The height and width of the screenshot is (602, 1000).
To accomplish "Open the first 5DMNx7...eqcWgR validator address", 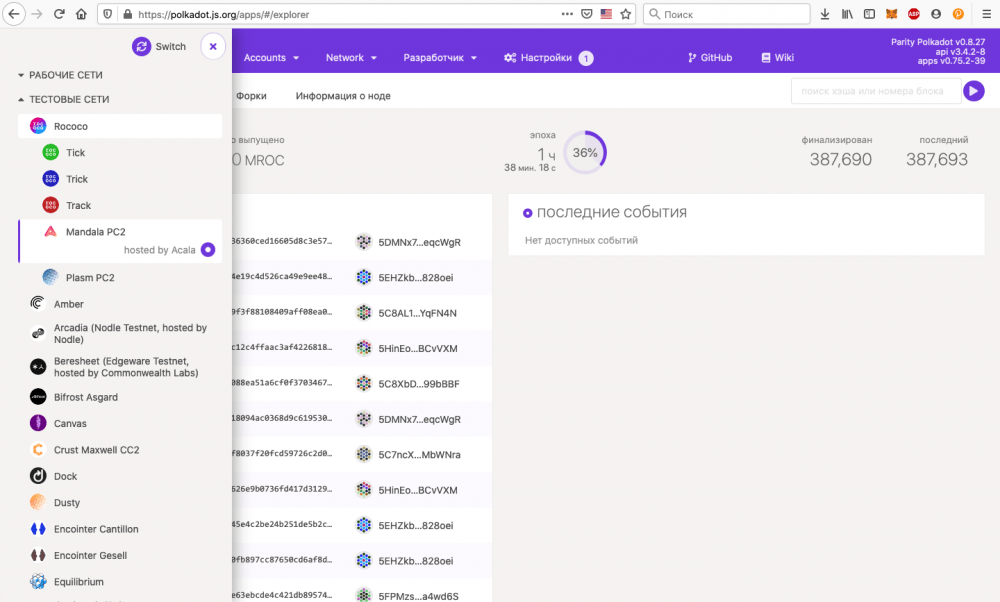I will [419, 242].
